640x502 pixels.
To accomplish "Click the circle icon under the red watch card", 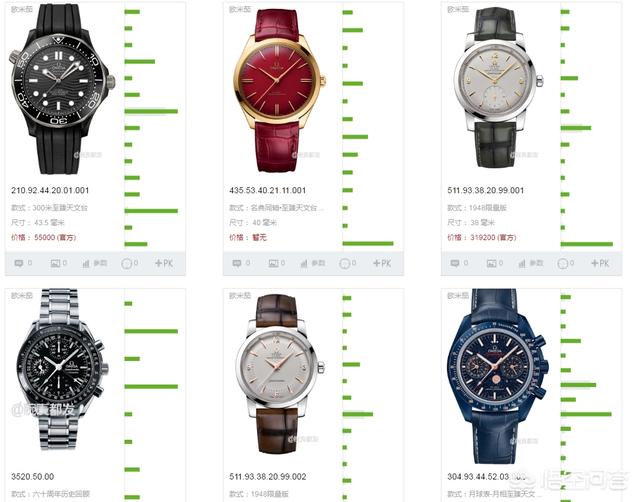I will point(347,263).
